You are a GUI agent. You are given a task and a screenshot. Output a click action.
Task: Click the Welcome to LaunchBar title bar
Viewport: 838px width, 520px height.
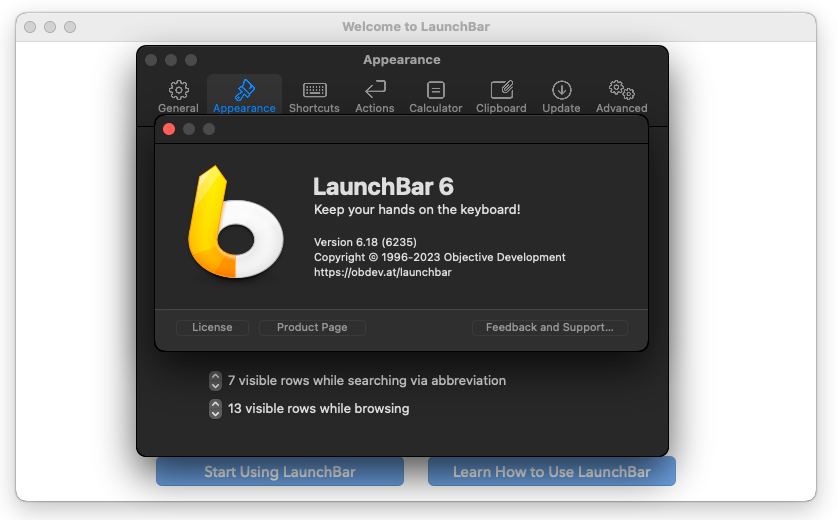[416, 27]
